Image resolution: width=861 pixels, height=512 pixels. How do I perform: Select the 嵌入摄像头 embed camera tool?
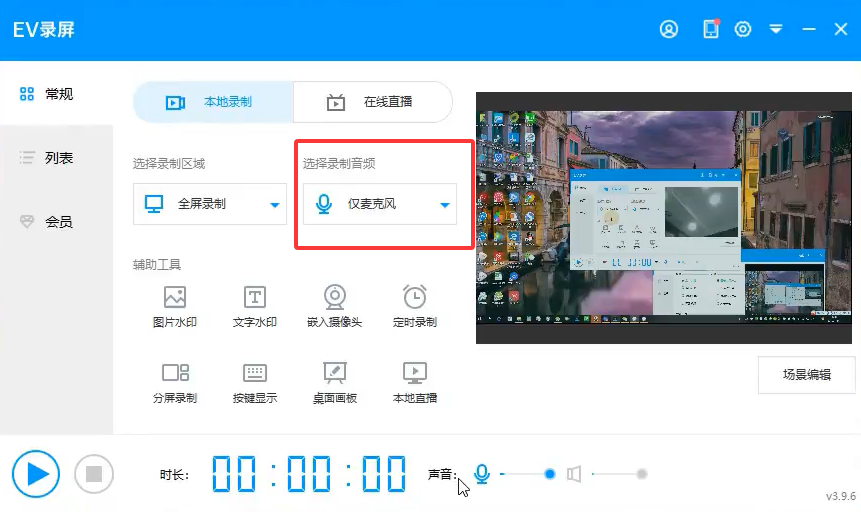334,307
